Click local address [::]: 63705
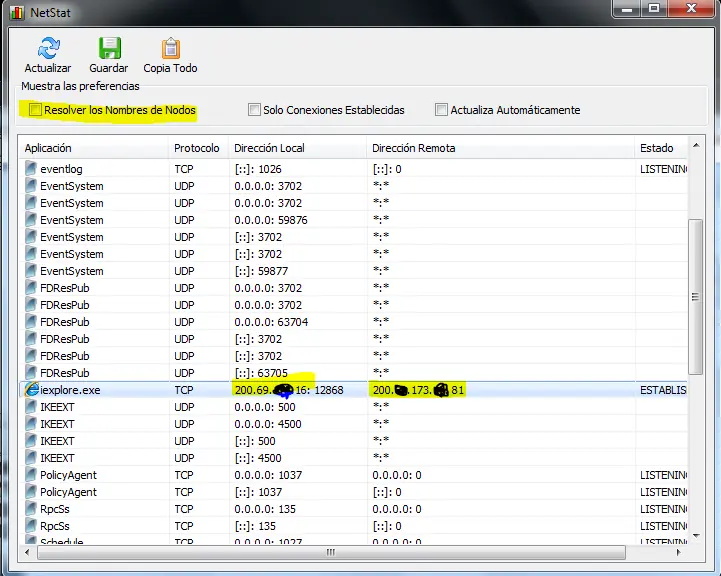Viewport: 721px width, 576px height. coord(261,373)
